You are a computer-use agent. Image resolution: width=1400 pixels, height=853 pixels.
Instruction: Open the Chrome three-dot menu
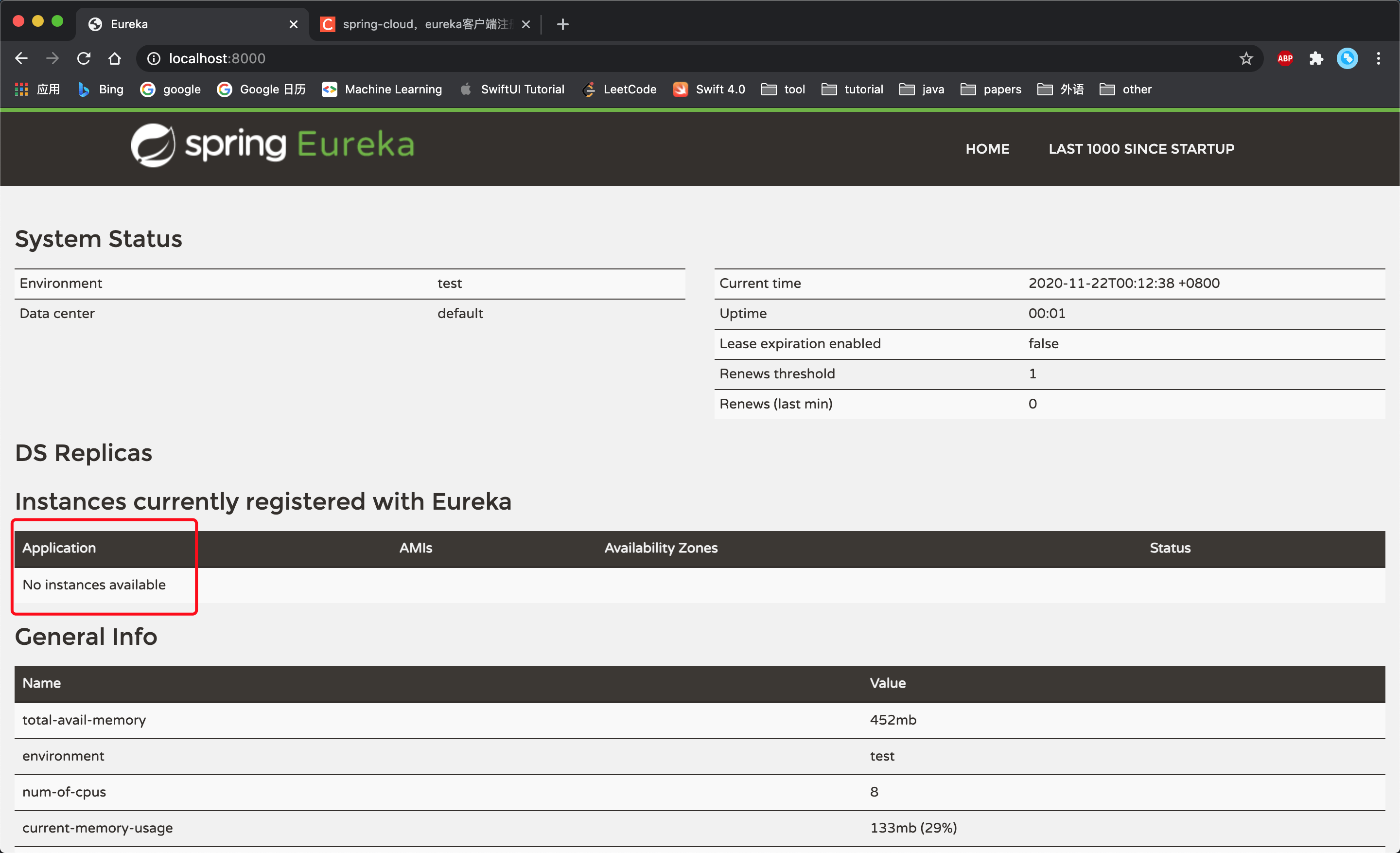(x=1379, y=58)
